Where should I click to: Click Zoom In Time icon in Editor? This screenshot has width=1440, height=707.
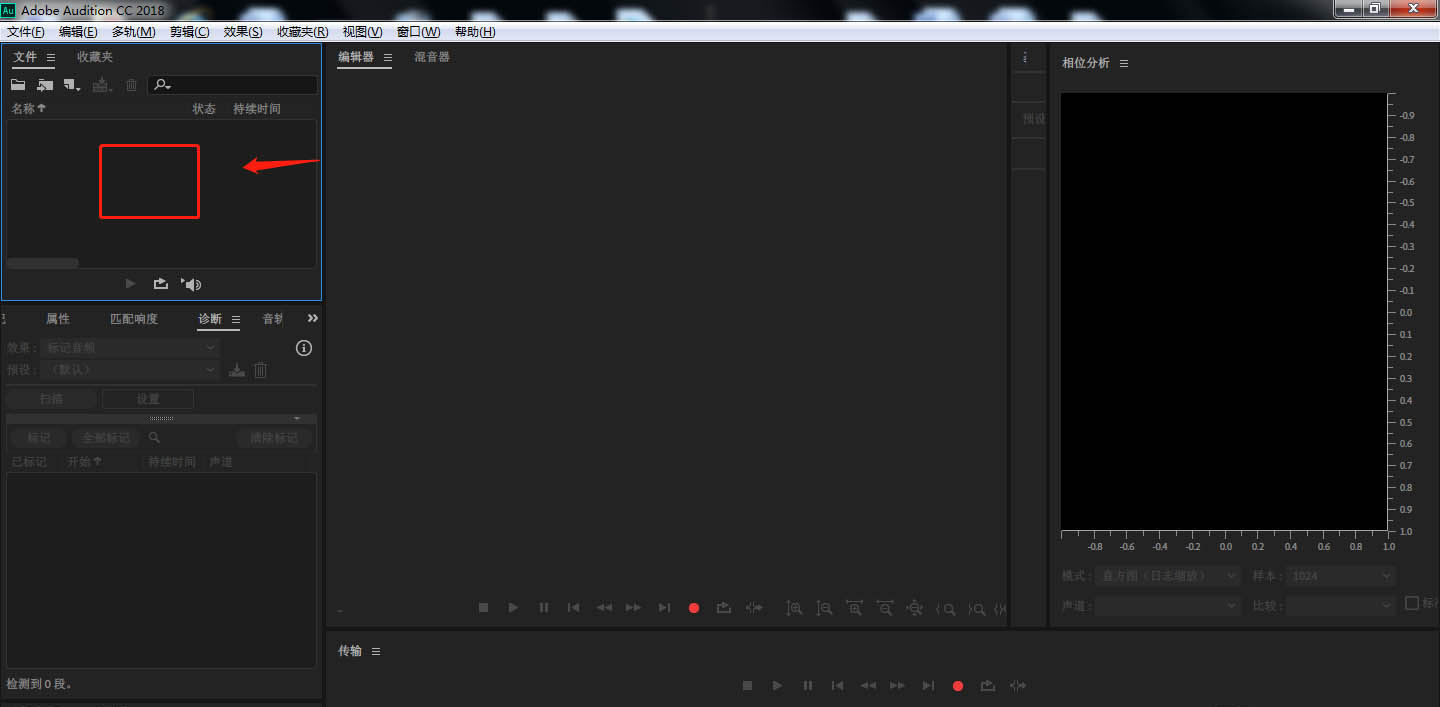[854, 607]
